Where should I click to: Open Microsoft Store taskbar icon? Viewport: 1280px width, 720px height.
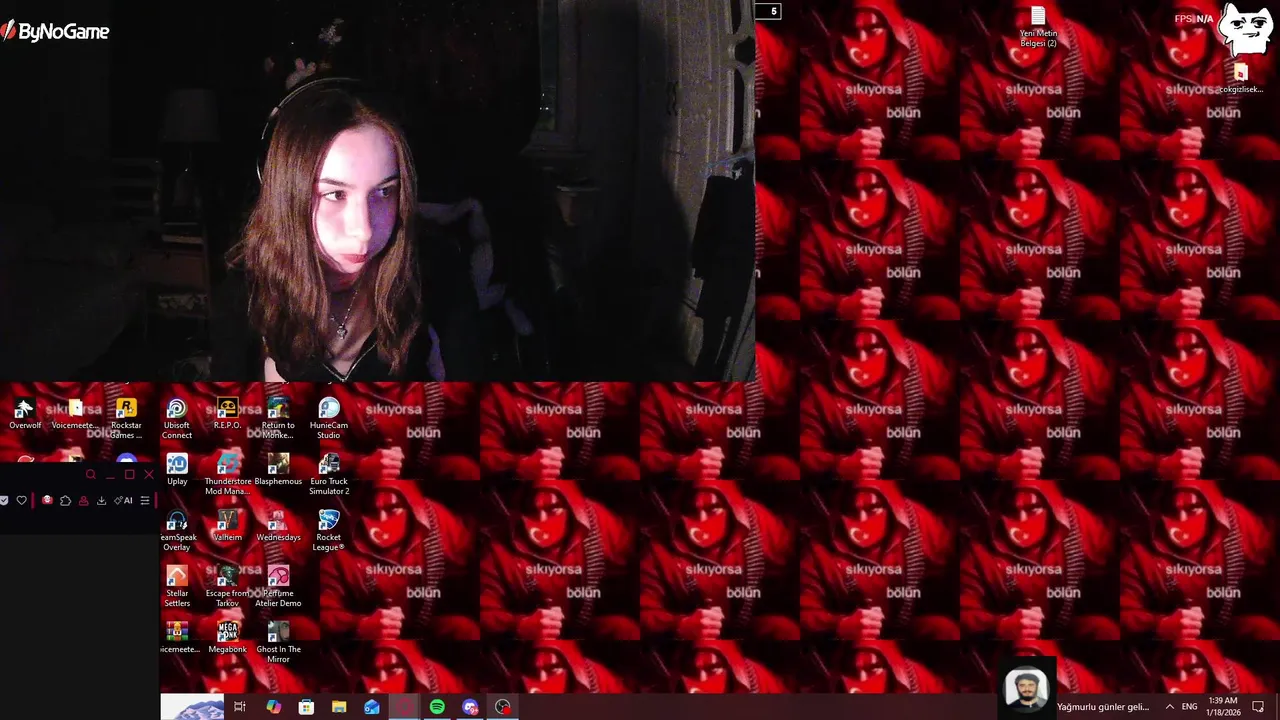(x=306, y=707)
